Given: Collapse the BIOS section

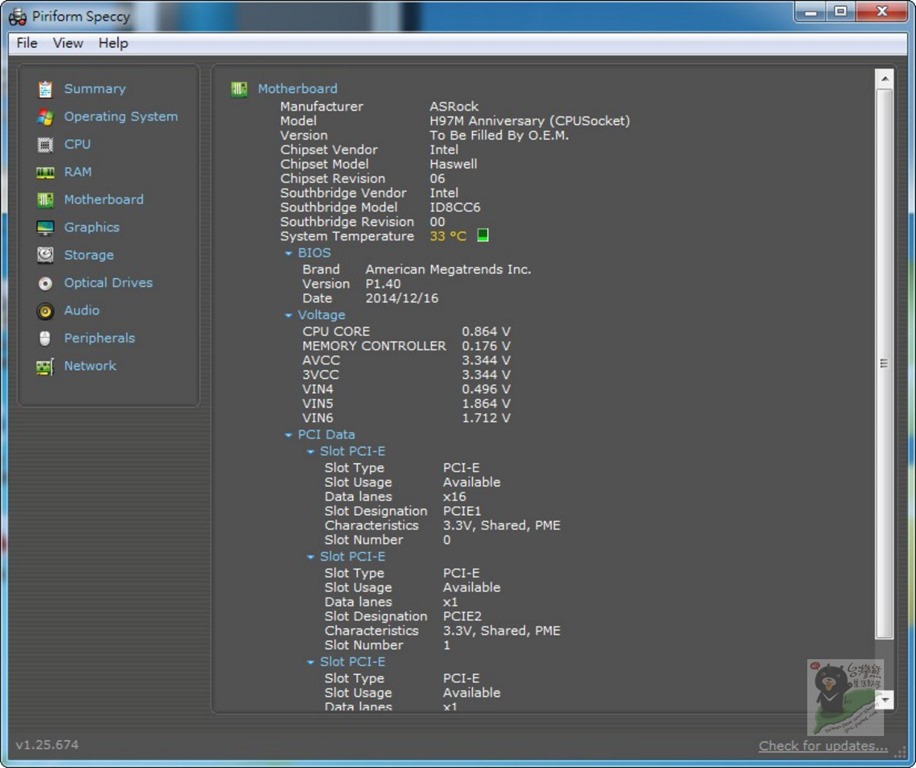Looking at the screenshot, I should click(x=289, y=254).
